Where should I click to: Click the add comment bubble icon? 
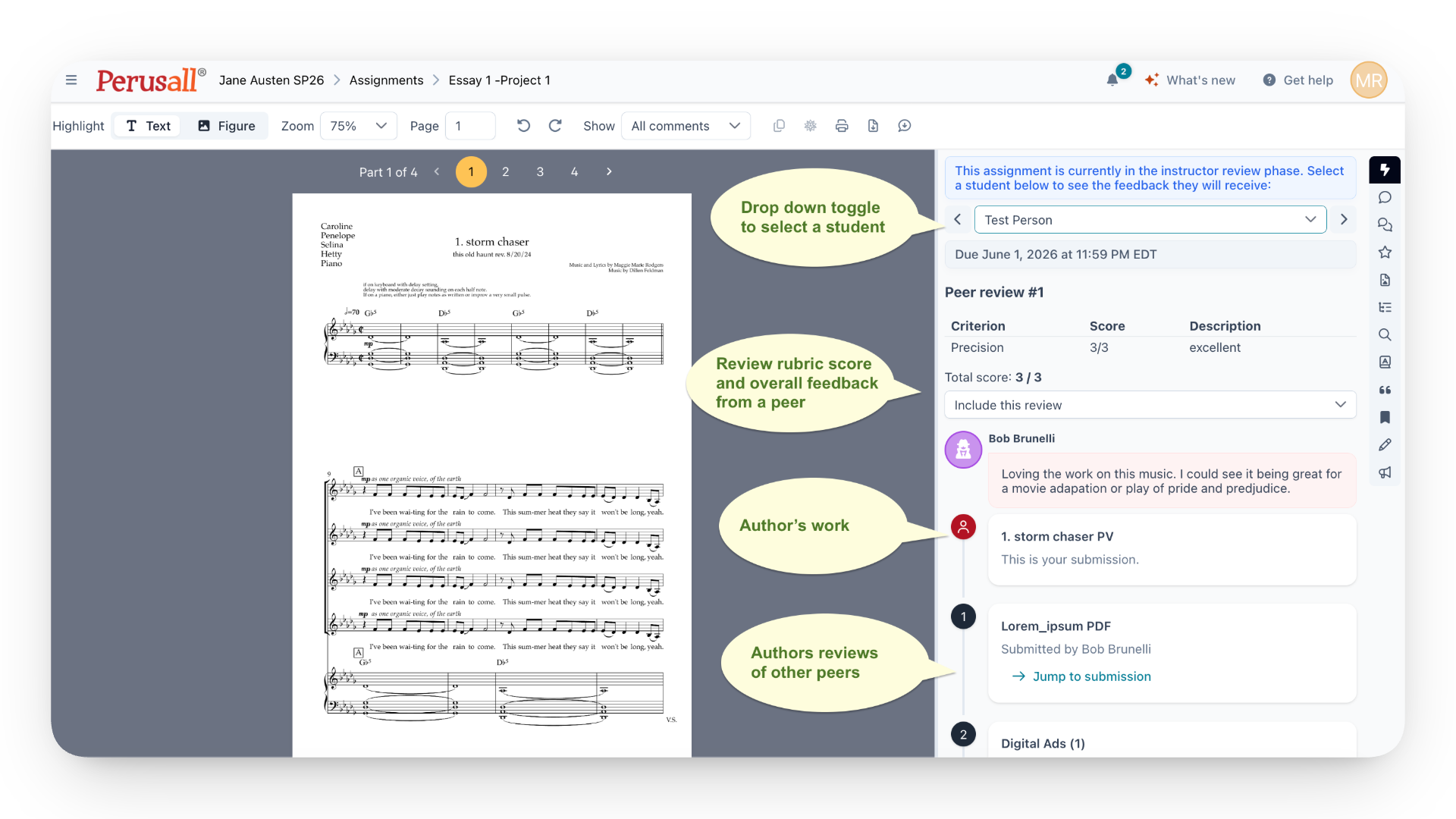[x=905, y=126]
